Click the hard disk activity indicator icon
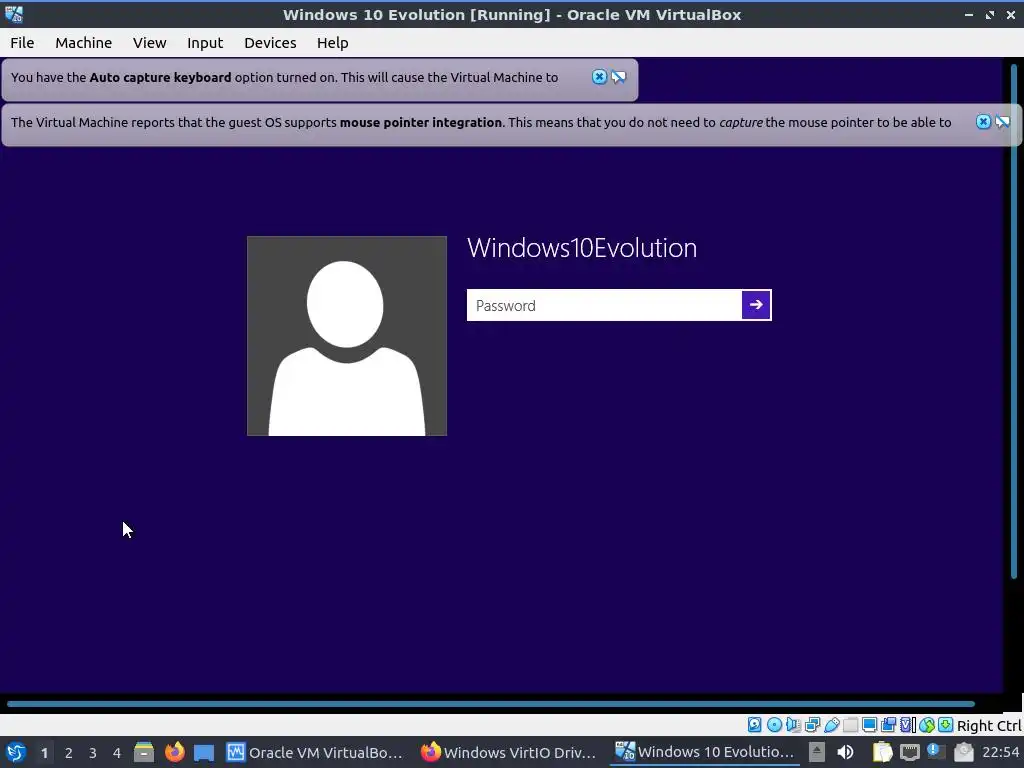 [x=754, y=725]
